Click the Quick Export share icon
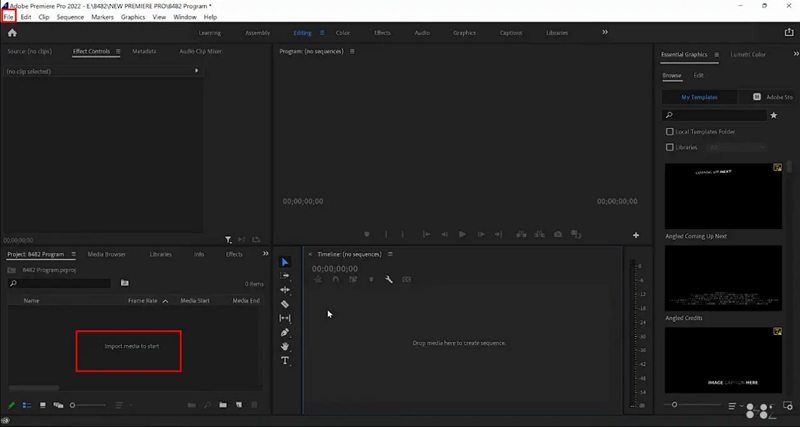 [789, 32]
